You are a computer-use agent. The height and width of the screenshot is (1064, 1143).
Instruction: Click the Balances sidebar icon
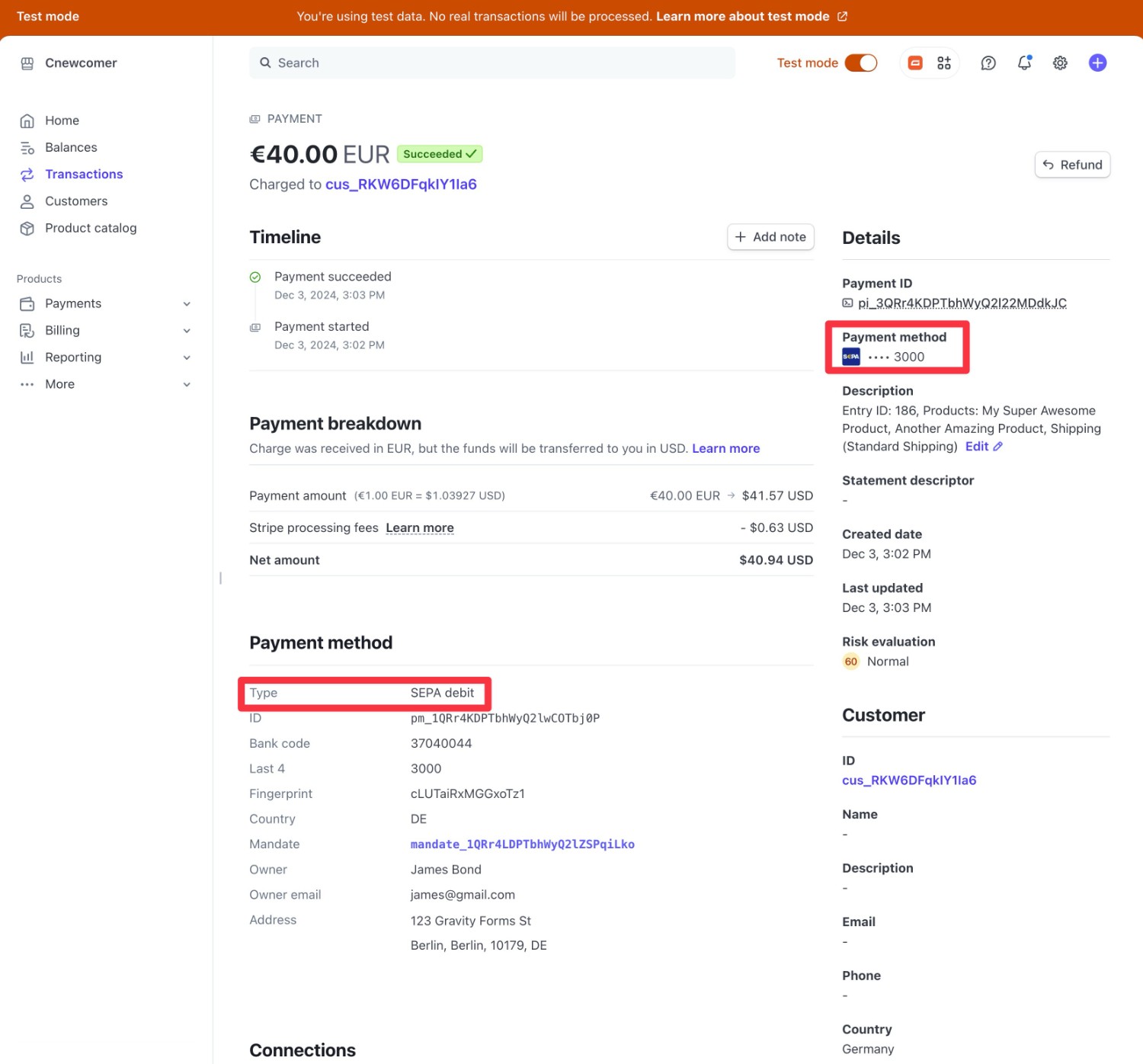[27, 148]
